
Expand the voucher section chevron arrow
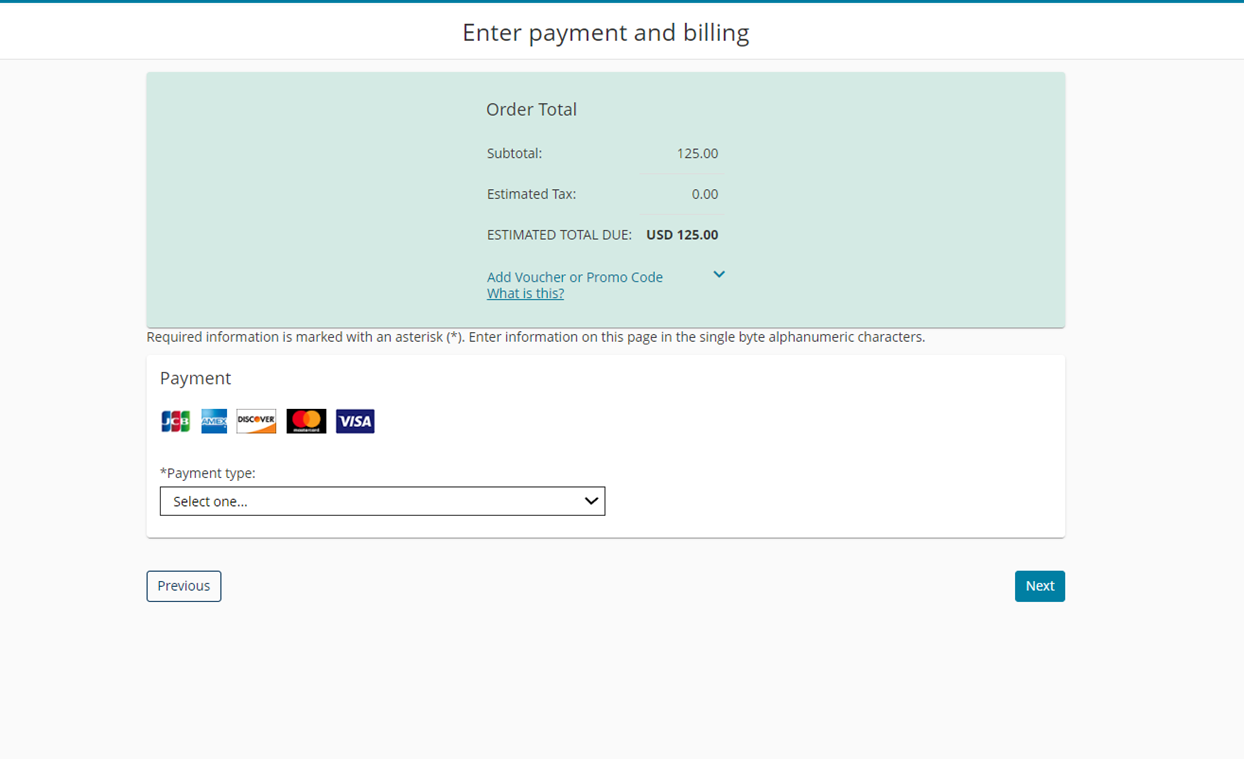[719, 274]
